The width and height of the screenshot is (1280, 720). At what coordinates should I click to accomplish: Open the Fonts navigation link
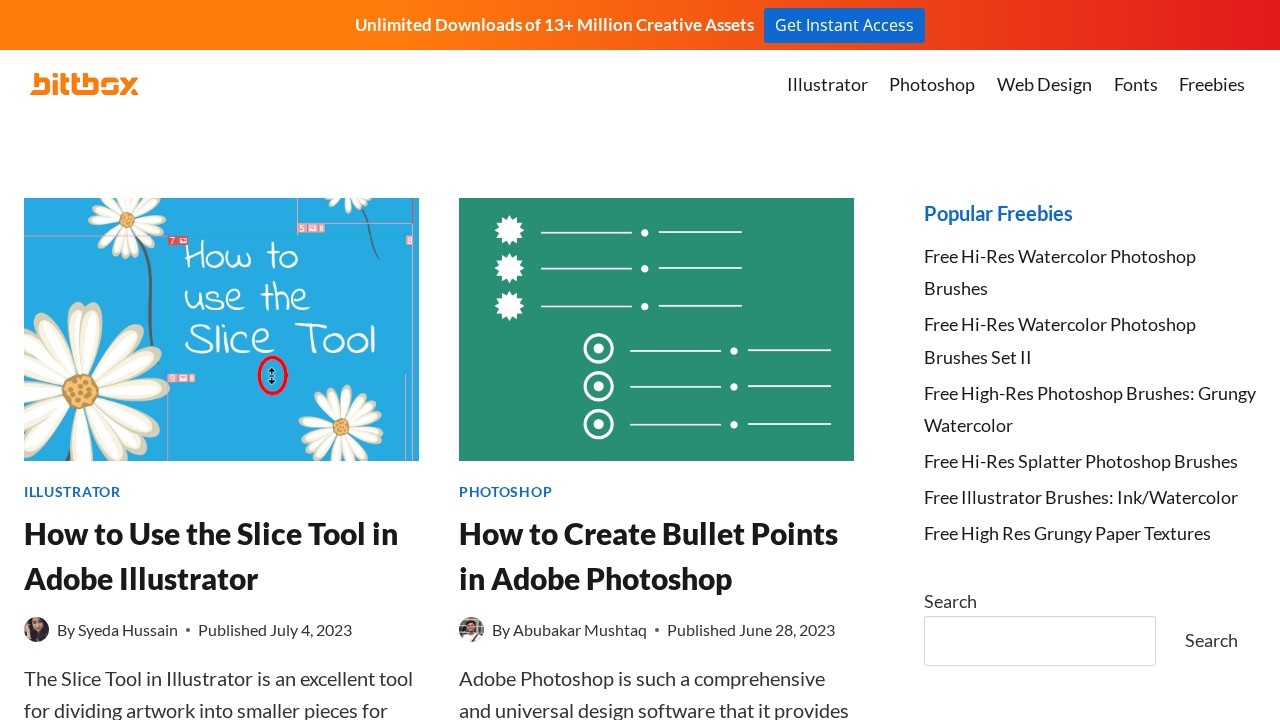click(x=1135, y=85)
